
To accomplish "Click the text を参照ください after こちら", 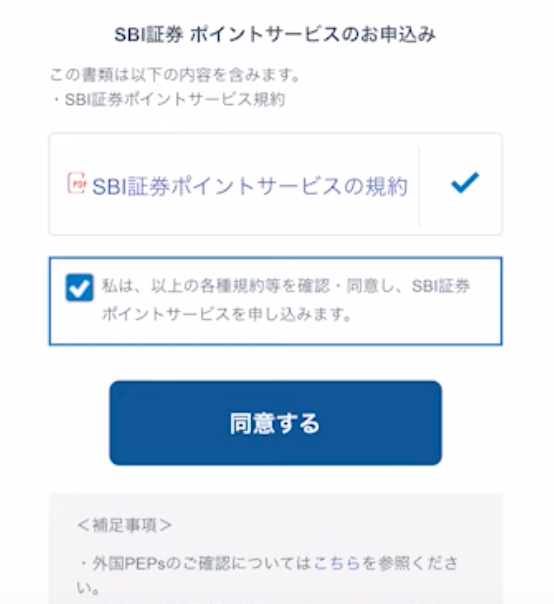I will [x=410, y=563].
